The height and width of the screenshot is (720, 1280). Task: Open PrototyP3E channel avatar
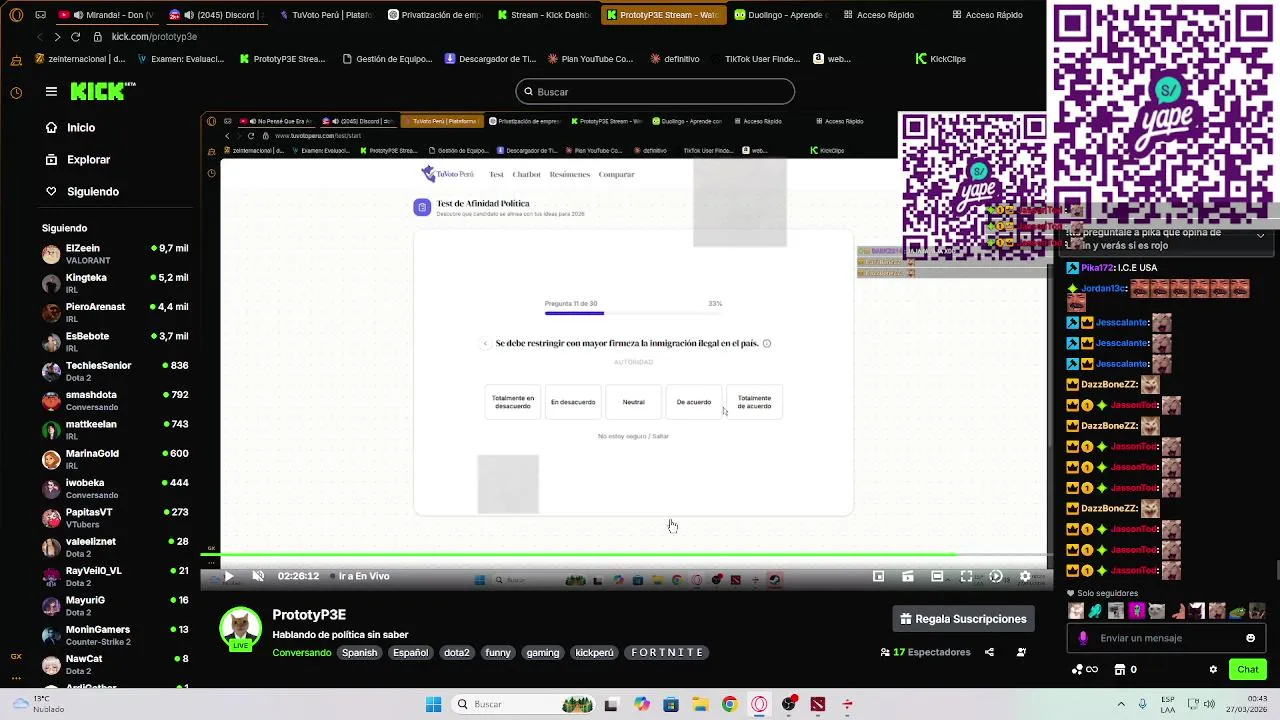(240, 629)
